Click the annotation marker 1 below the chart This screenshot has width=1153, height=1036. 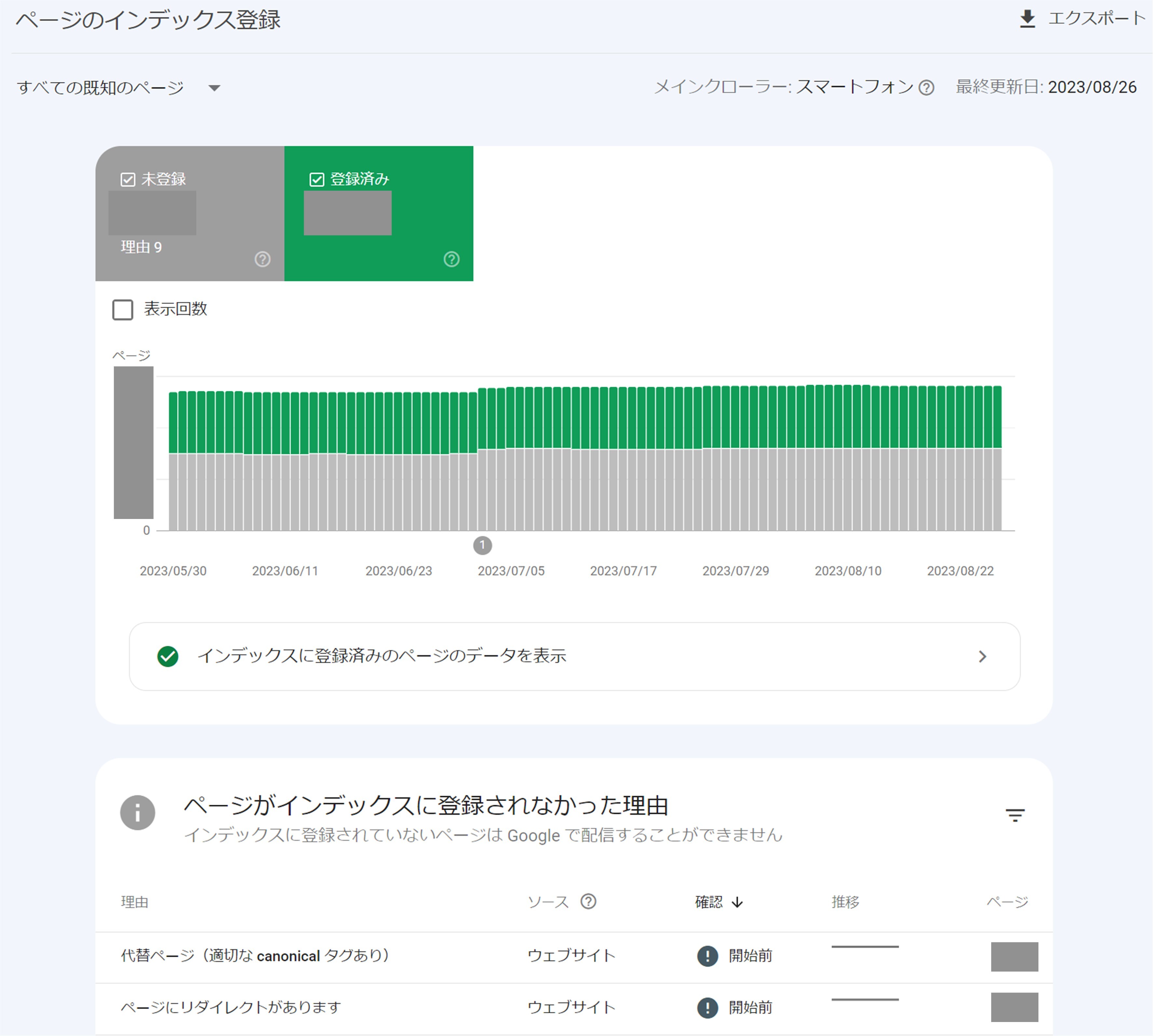483,546
